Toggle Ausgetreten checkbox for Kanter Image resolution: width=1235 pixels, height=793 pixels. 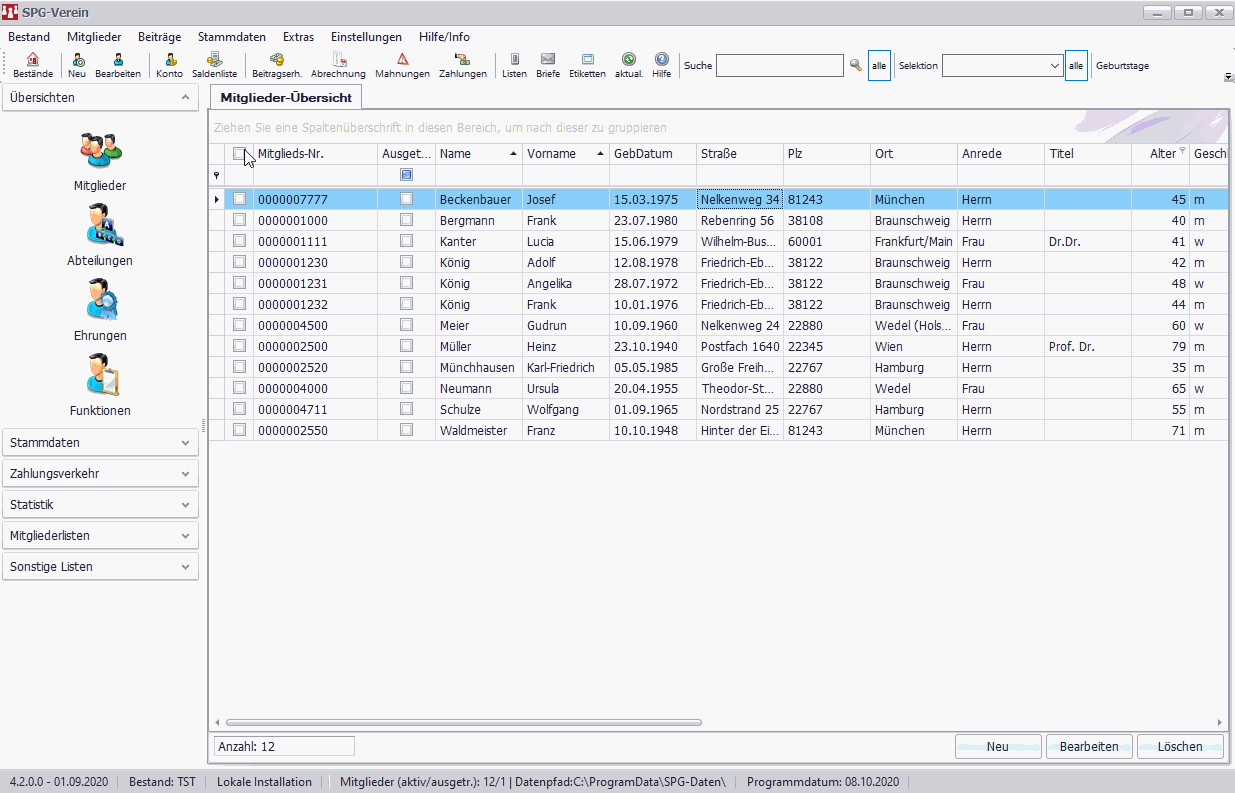click(x=406, y=241)
